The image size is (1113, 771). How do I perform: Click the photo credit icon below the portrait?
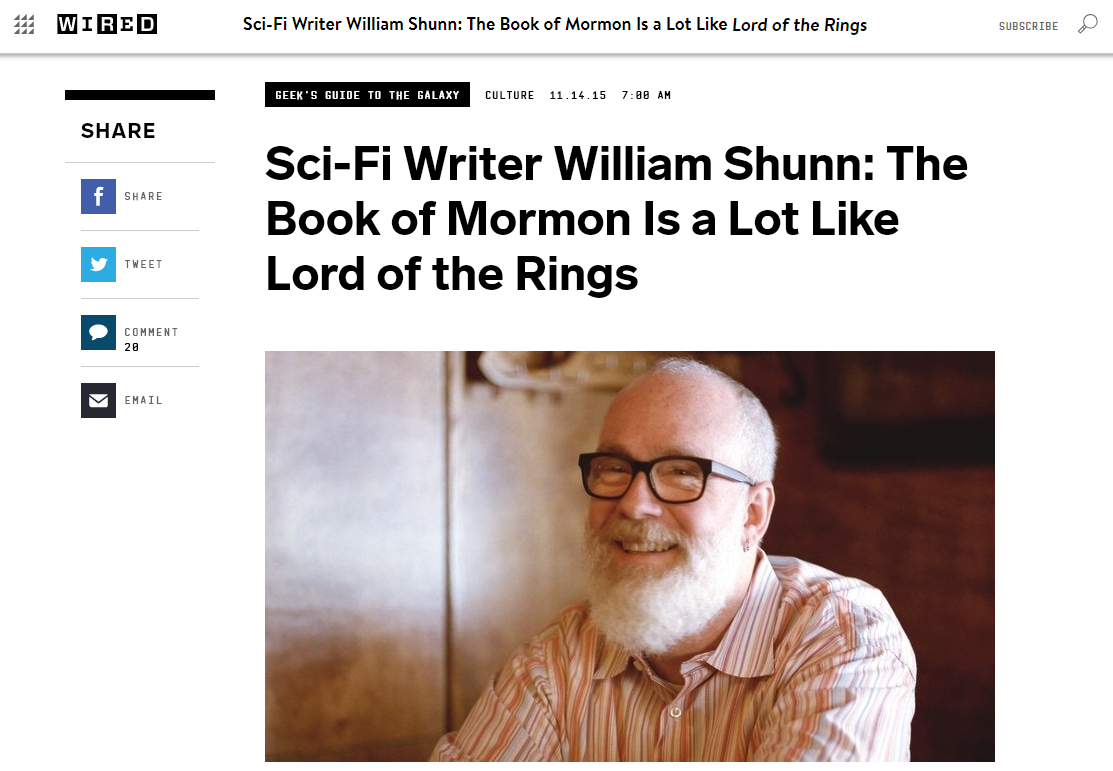(x=675, y=713)
